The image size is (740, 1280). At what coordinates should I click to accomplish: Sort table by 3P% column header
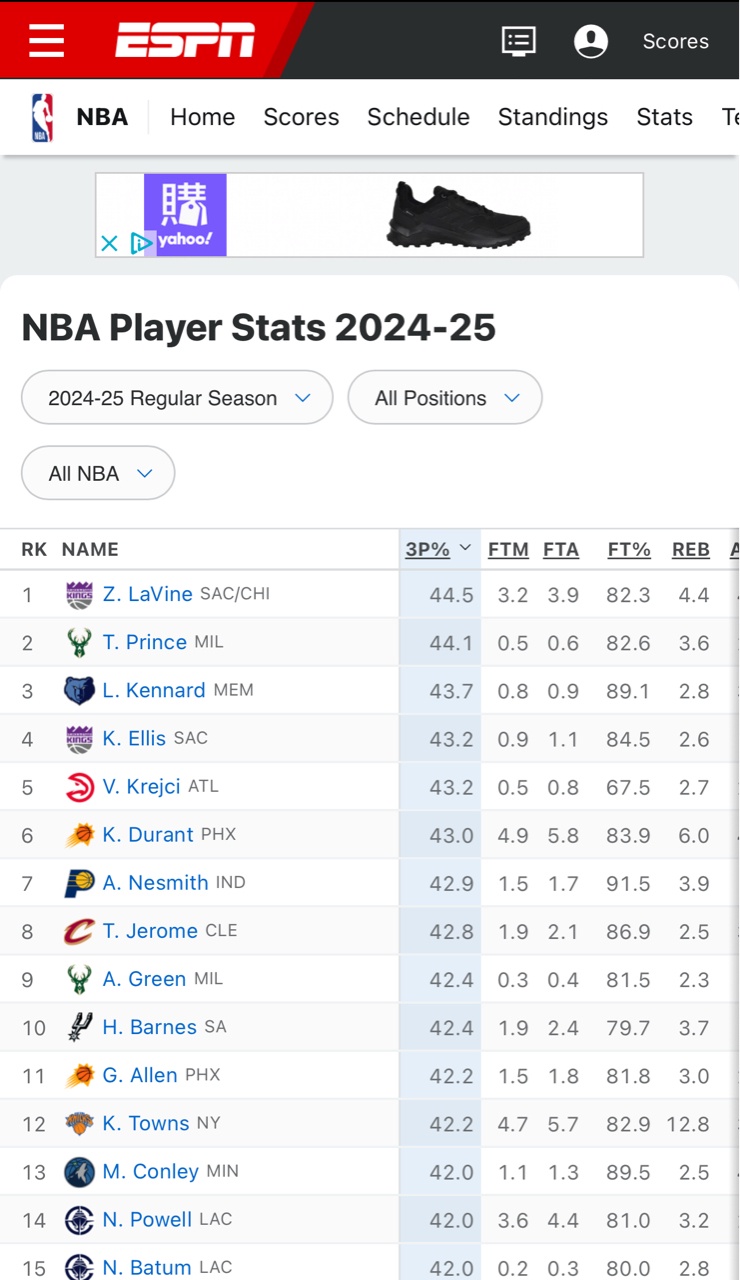point(427,549)
